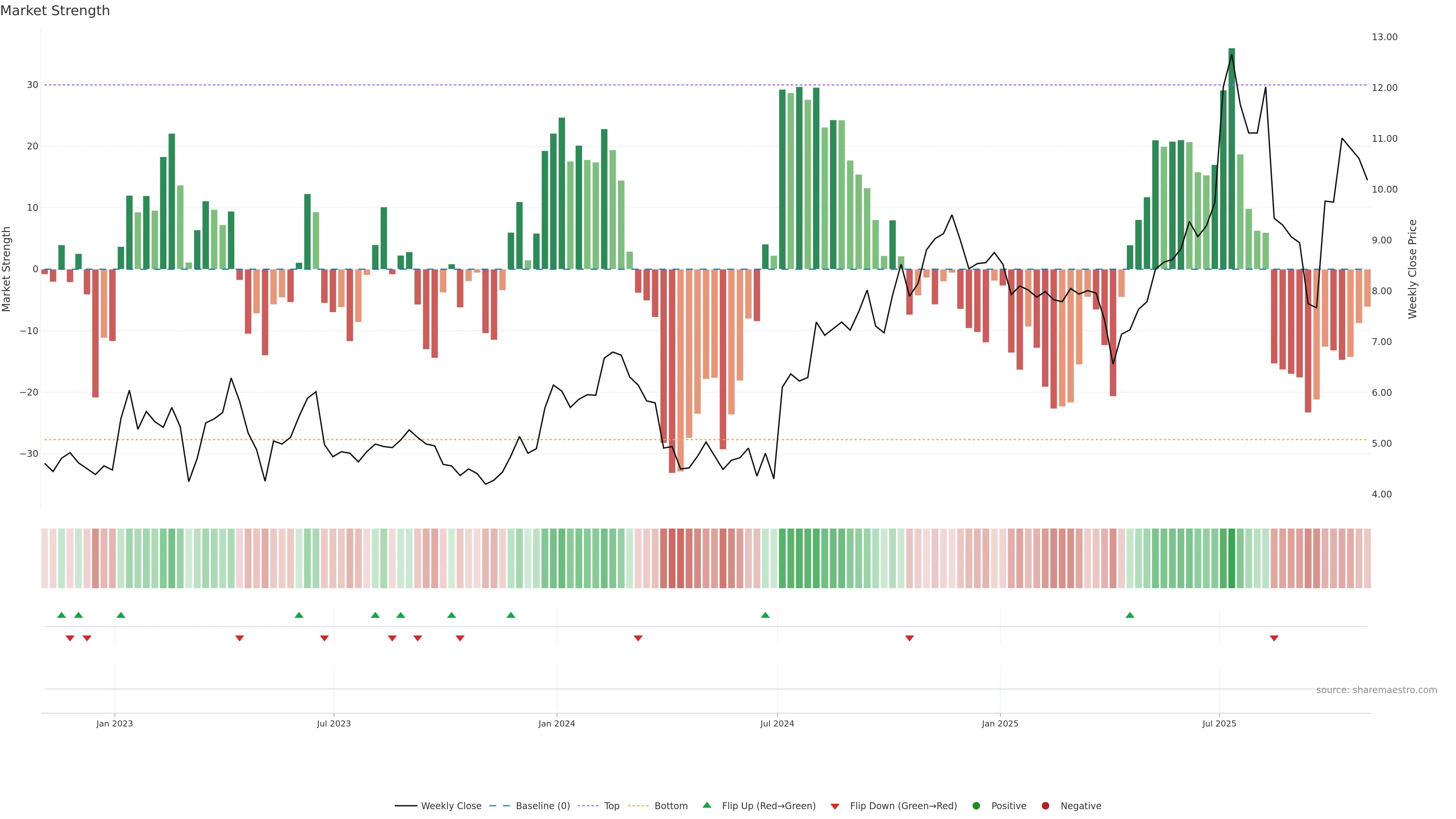Image resolution: width=1456 pixels, height=819 pixels.
Task: Click the last flip-down marker after Jul 2025
Action: click(1274, 638)
